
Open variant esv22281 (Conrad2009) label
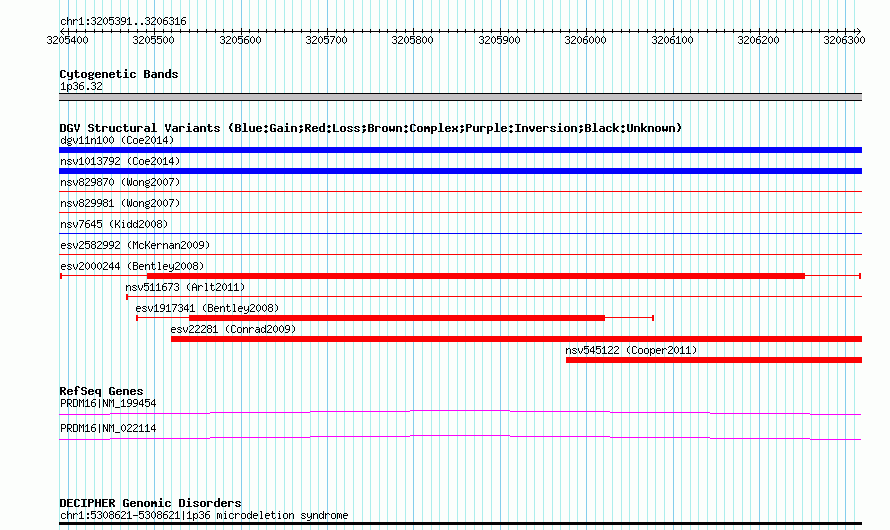(x=233, y=329)
